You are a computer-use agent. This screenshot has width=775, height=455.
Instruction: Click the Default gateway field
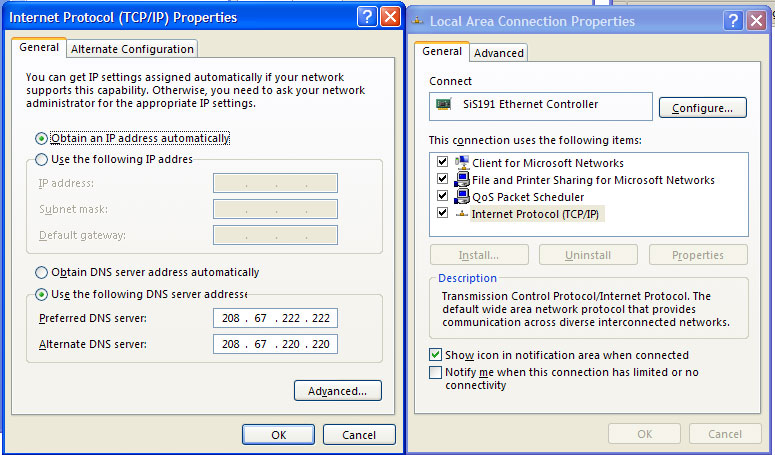click(275, 235)
